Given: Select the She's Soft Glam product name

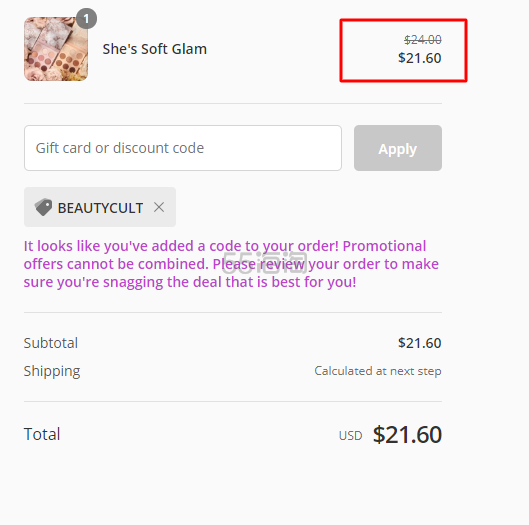Looking at the screenshot, I should (155, 49).
